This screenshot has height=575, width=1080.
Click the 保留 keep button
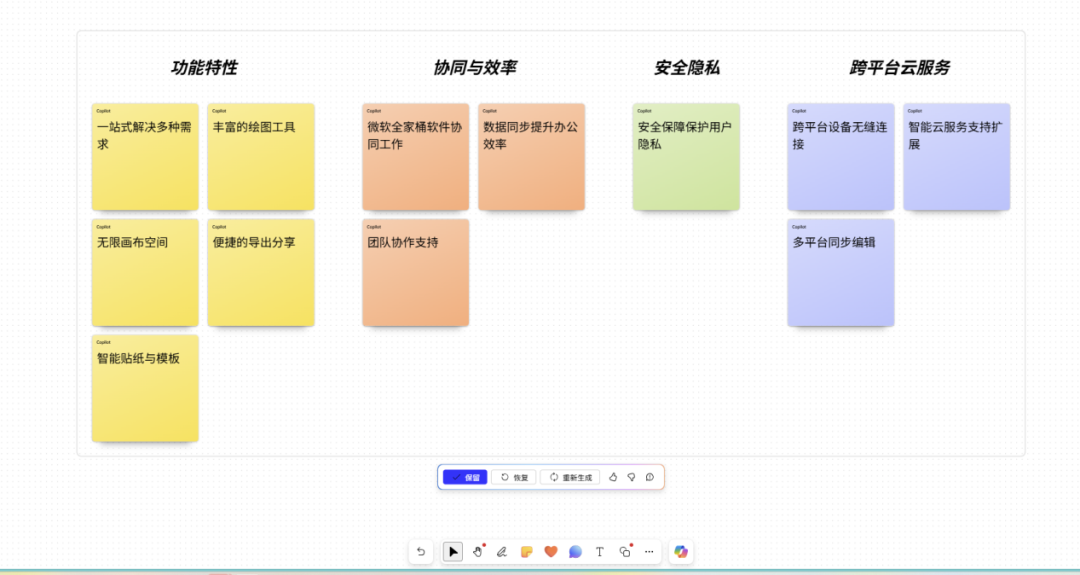pyautogui.click(x=465, y=477)
